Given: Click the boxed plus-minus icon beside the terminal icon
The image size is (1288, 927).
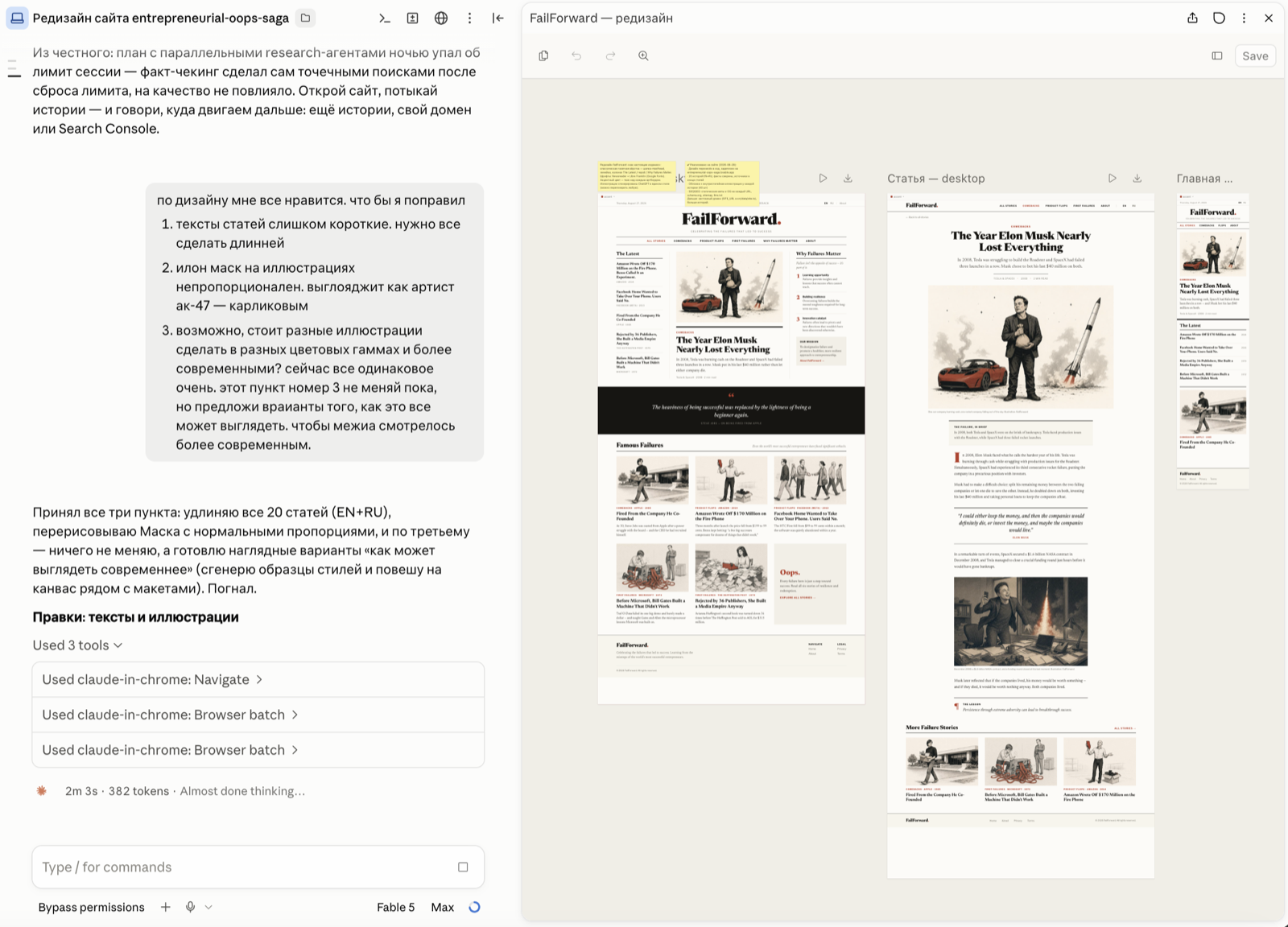Looking at the screenshot, I should click(x=412, y=18).
